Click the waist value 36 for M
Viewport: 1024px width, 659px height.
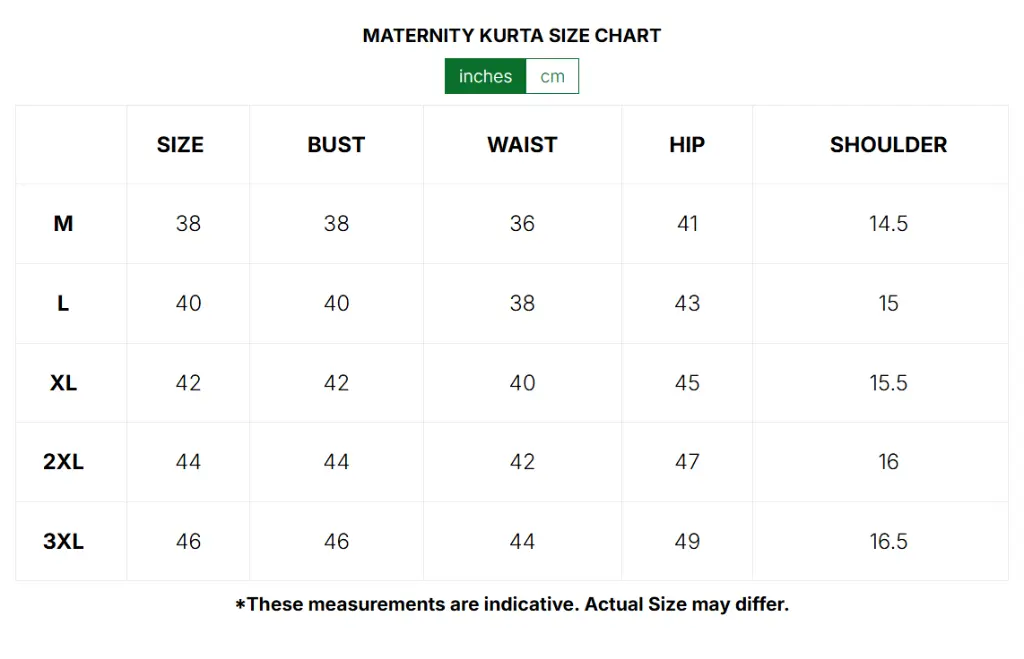point(521,223)
